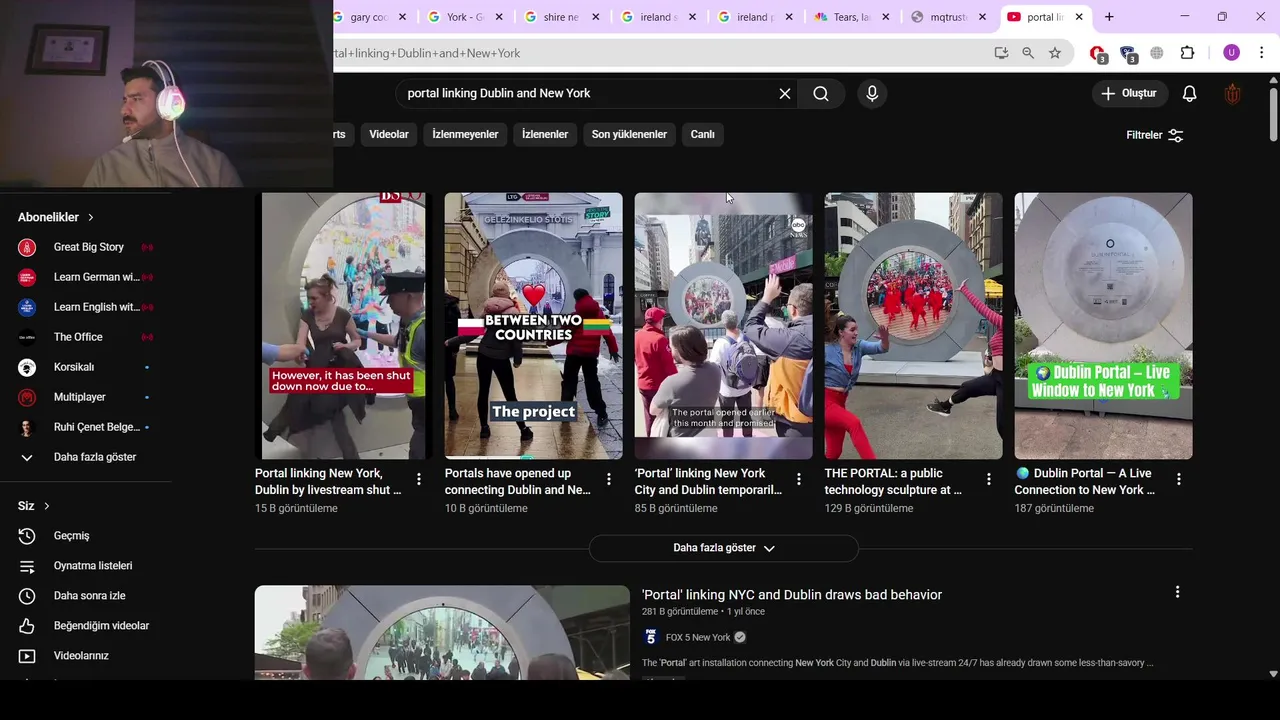Open options for FOX 5 video result

click(x=1177, y=592)
